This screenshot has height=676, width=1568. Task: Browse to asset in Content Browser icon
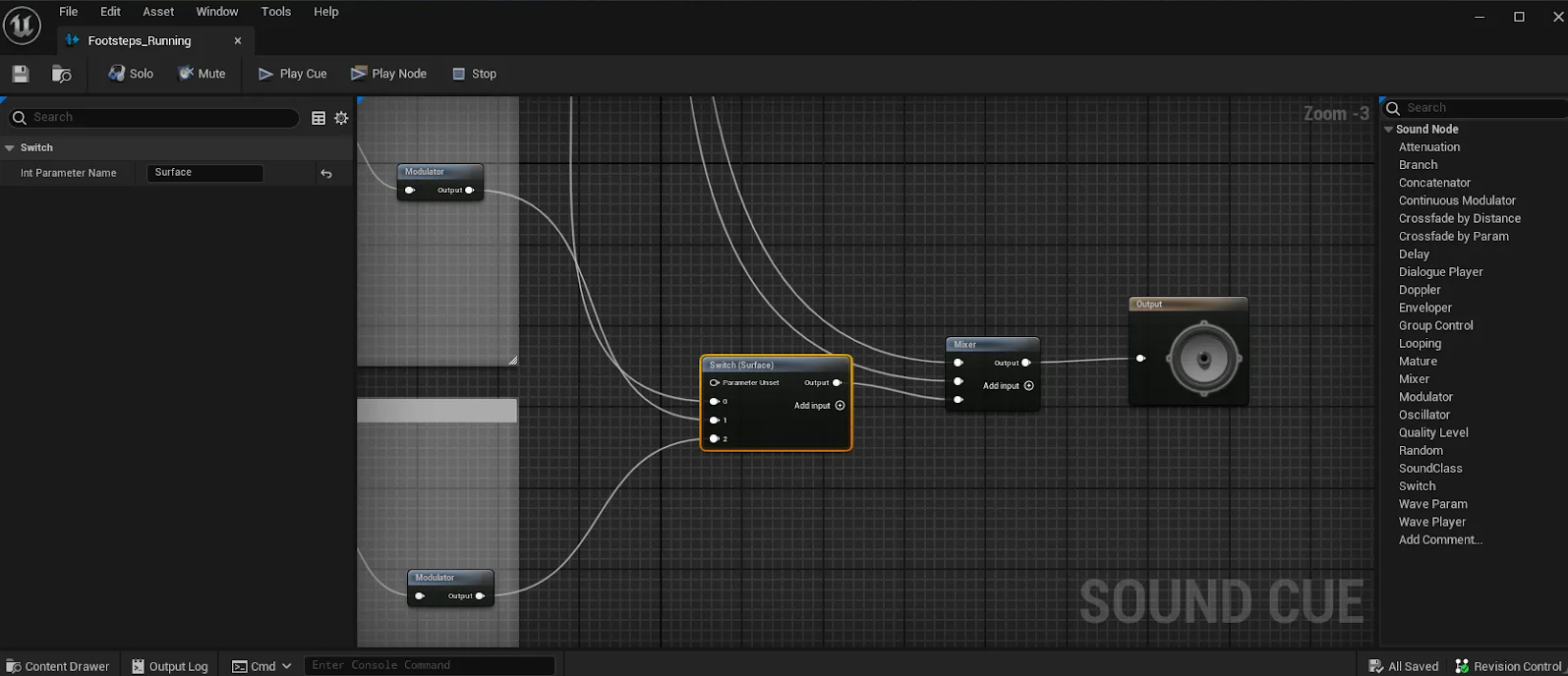pyautogui.click(x=61, y=74)
